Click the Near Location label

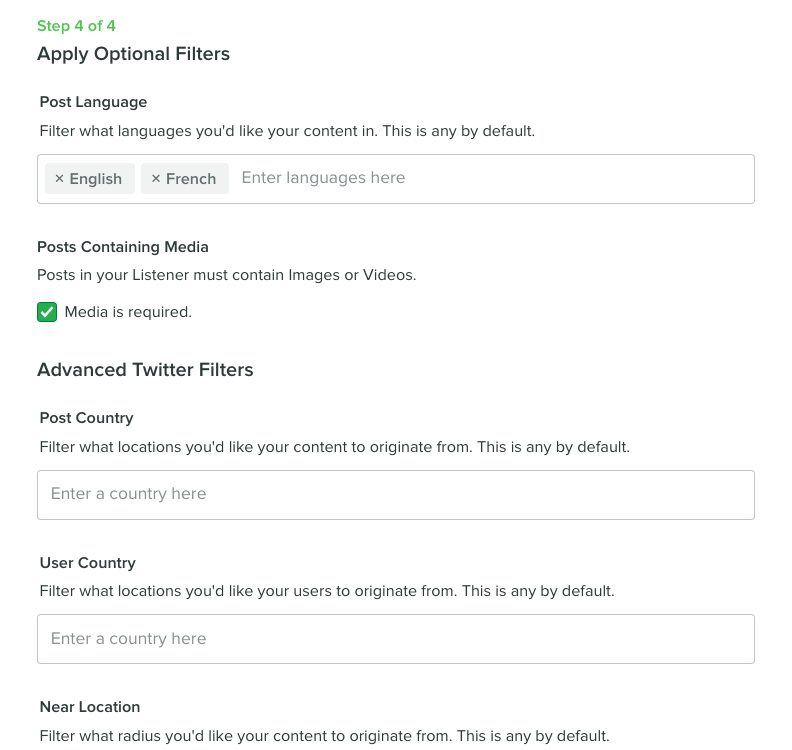[90, 707]
